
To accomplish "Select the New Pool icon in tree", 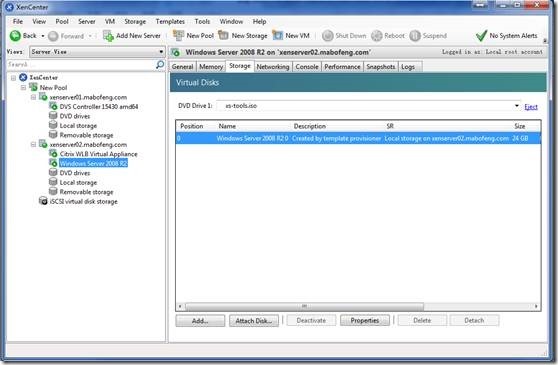I will (x=33, y=87).
